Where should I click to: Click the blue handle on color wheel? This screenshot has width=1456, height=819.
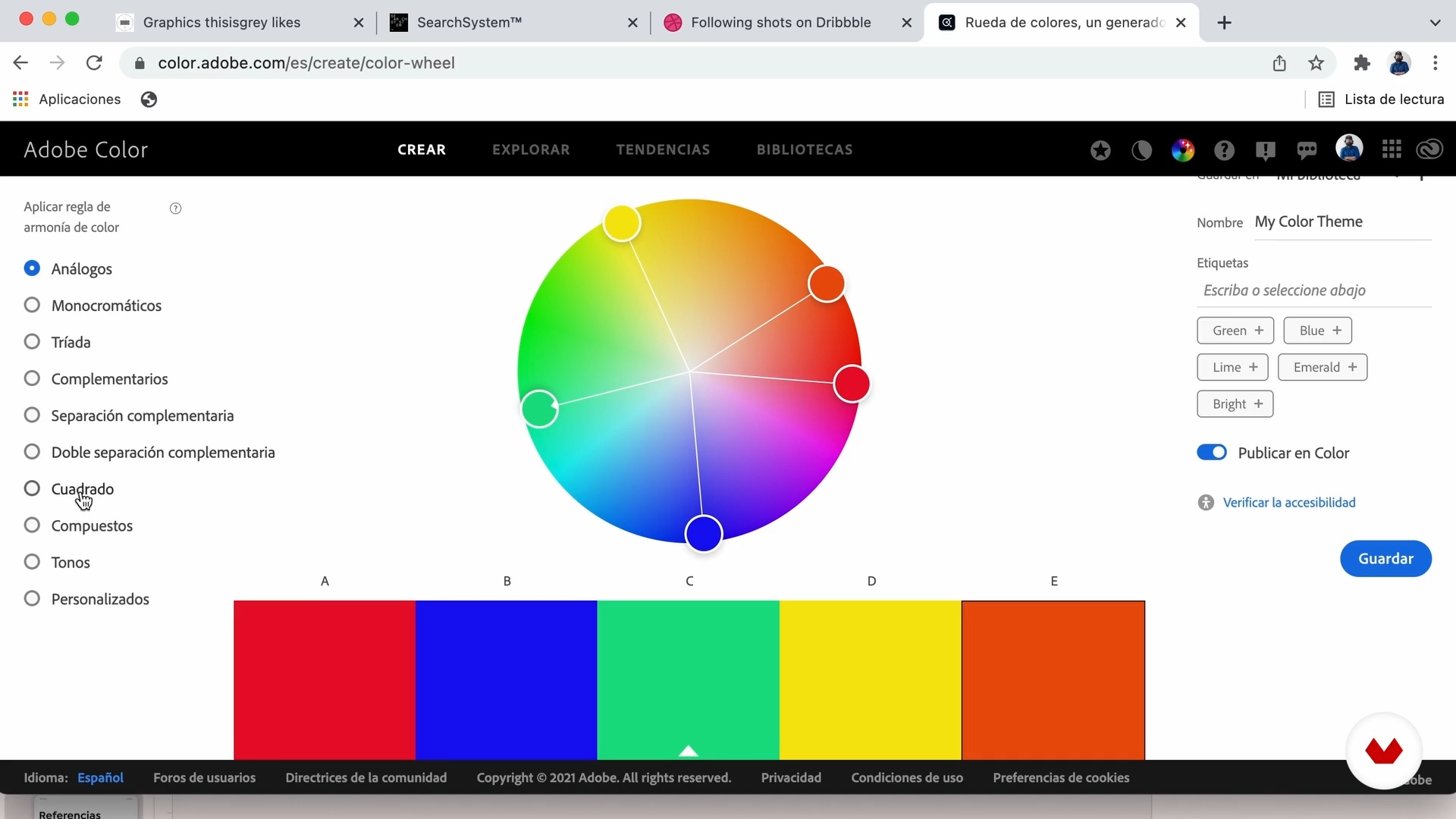[704, 534]
